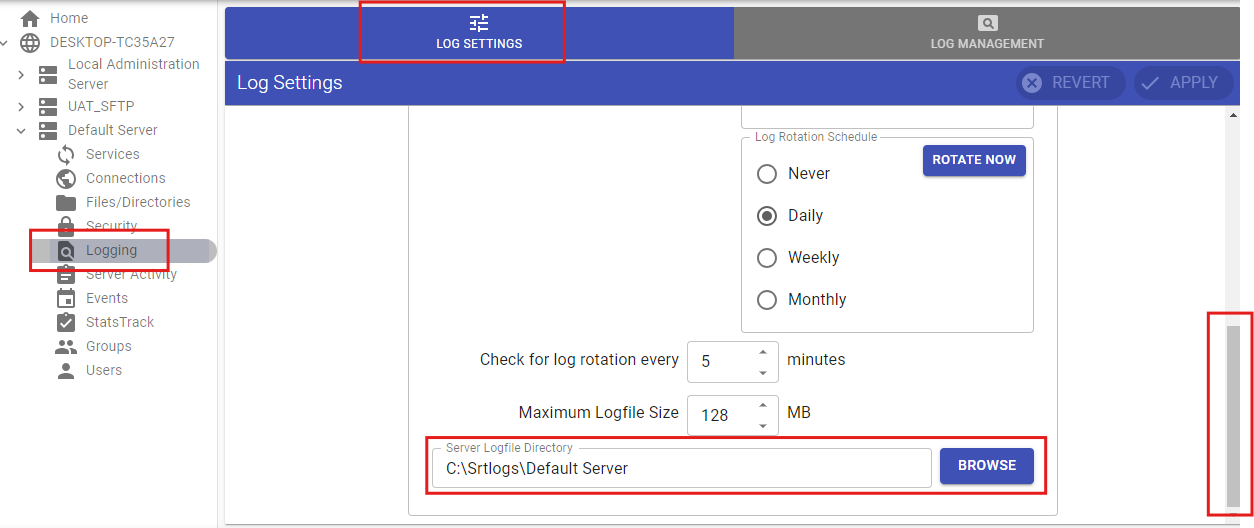Click the Services sync icon

[x=66, y=154]
